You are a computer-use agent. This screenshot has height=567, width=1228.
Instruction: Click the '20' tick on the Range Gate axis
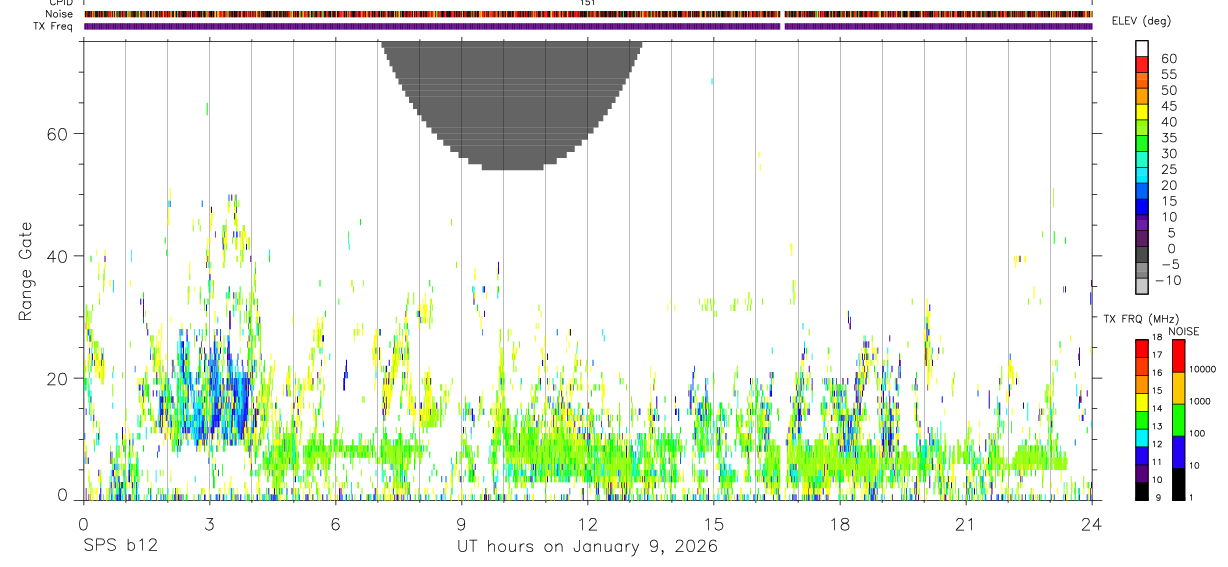tap(56, 378)
